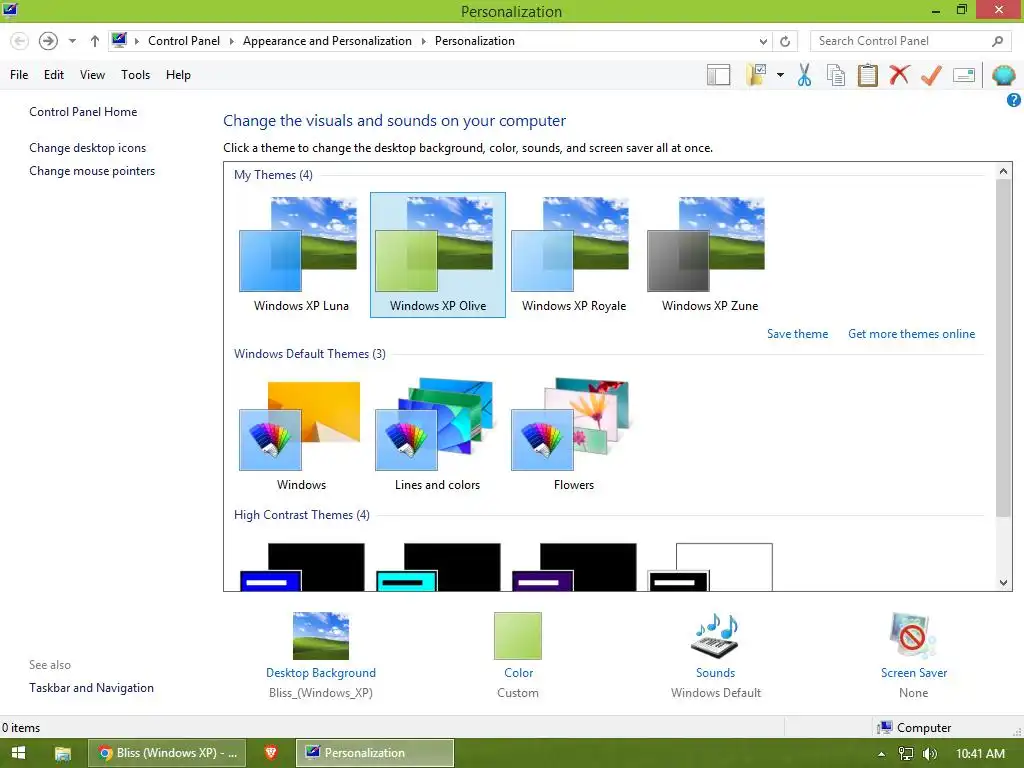Select the Windows XP Zune theme
The width and height of the screenshot is (1024, 768).
(710, 255)
